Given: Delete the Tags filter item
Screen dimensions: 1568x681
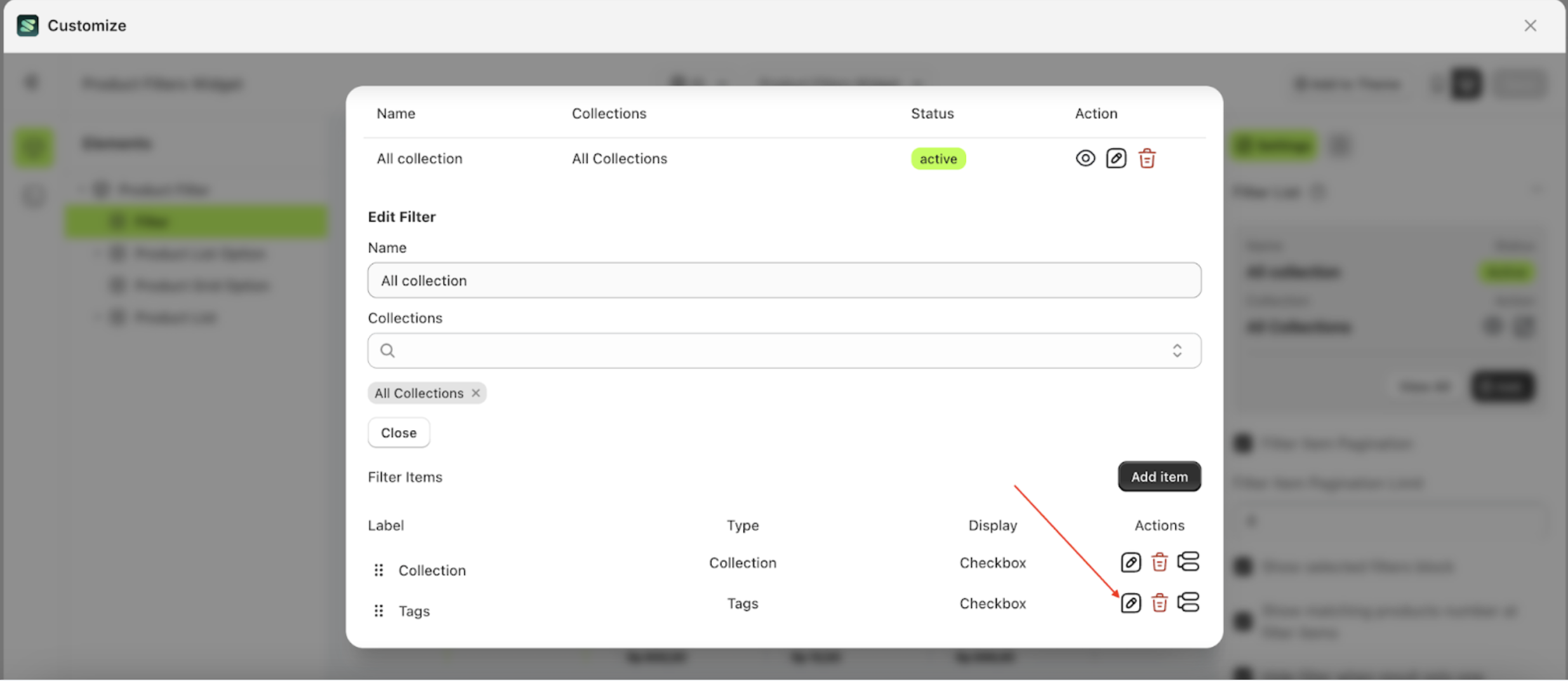Looking at the screenshot, I should (1159, 603).
